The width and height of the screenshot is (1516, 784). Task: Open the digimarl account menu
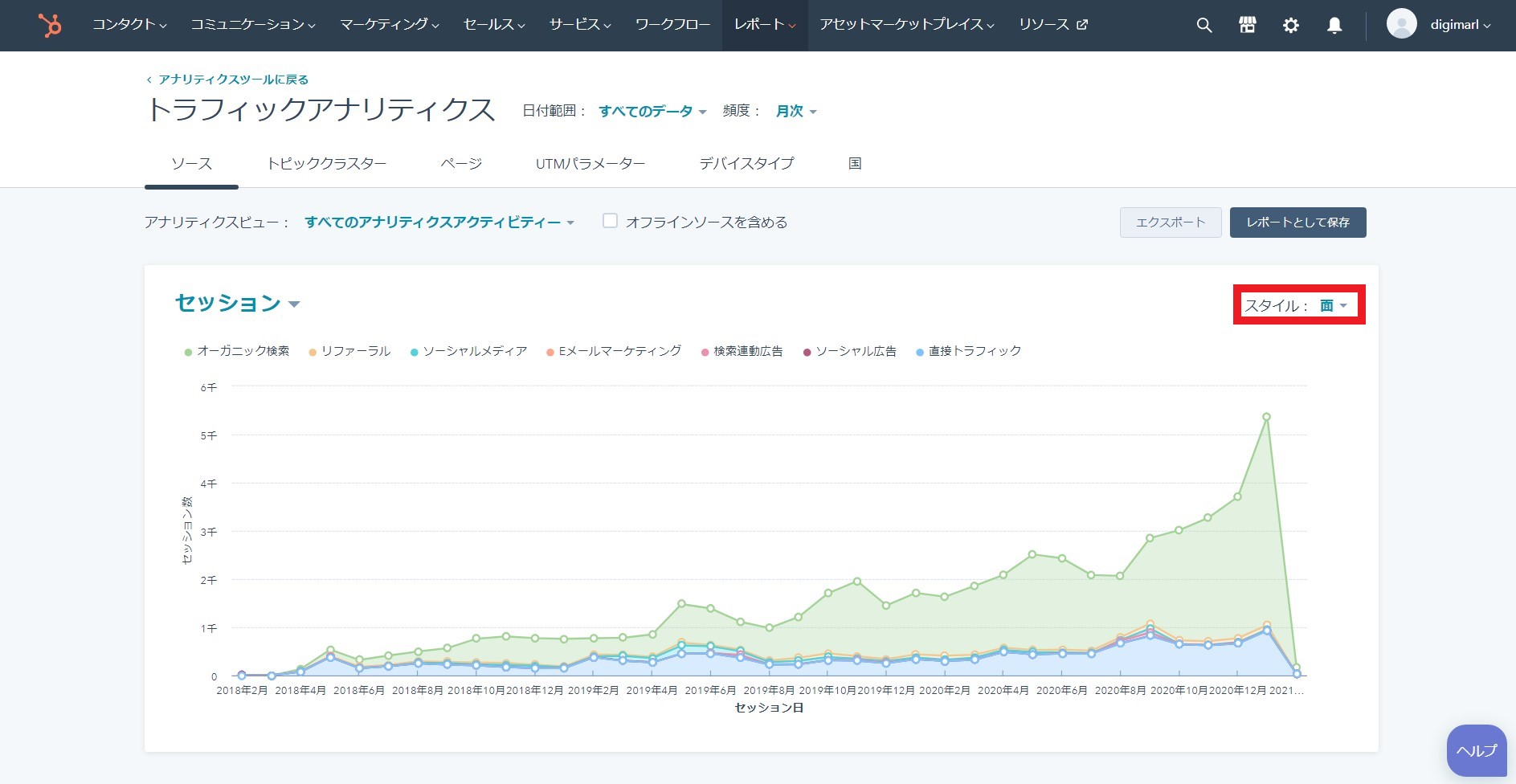1460,25
